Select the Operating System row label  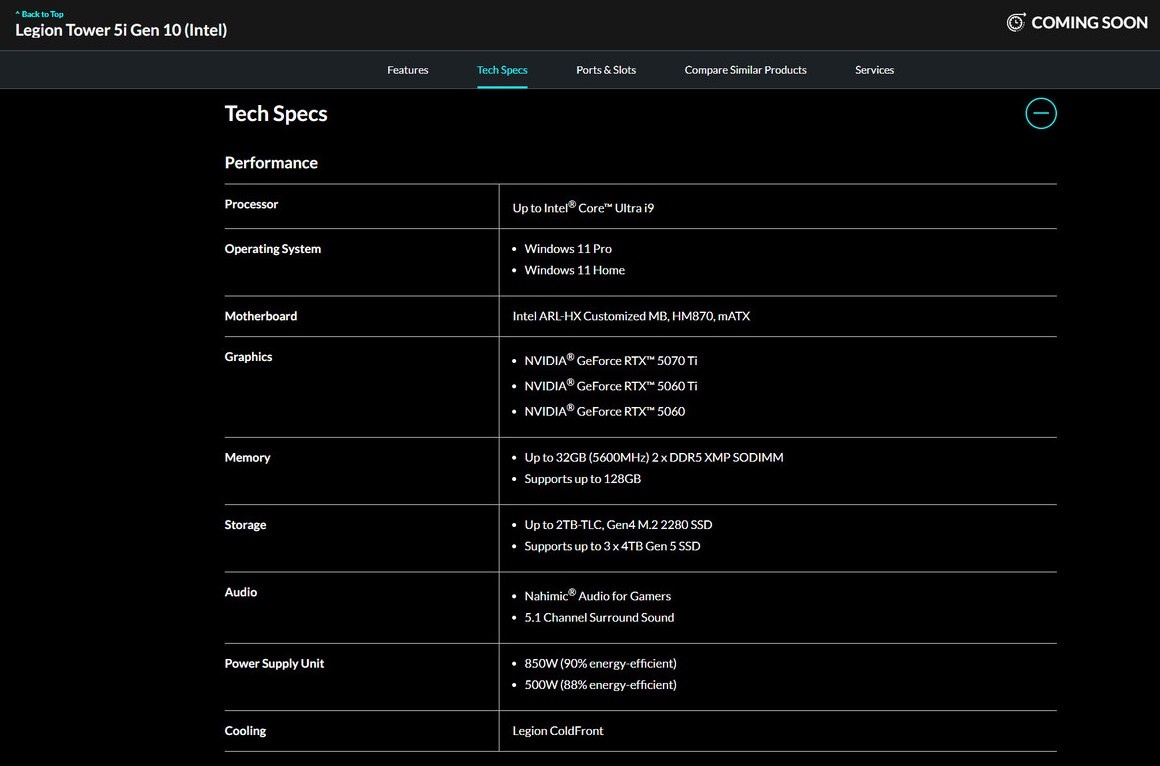pyautogui.click(x=272, y=249)
